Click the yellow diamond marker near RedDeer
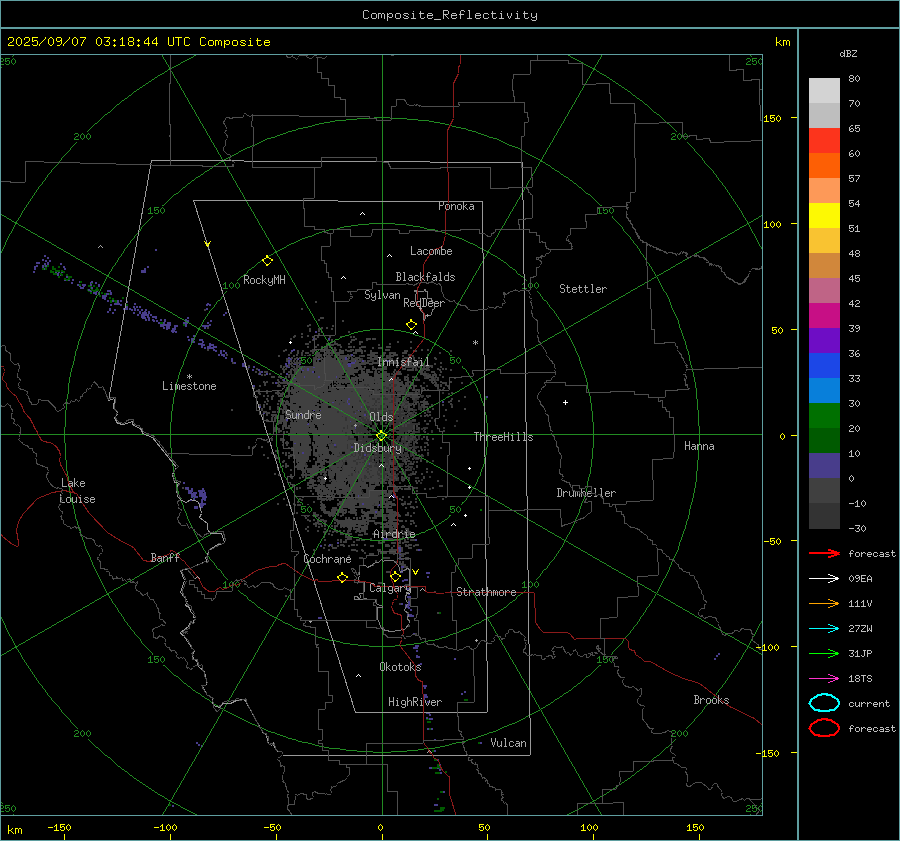The image size is (900, 841). pyautogui.click(x=412, y=325)
